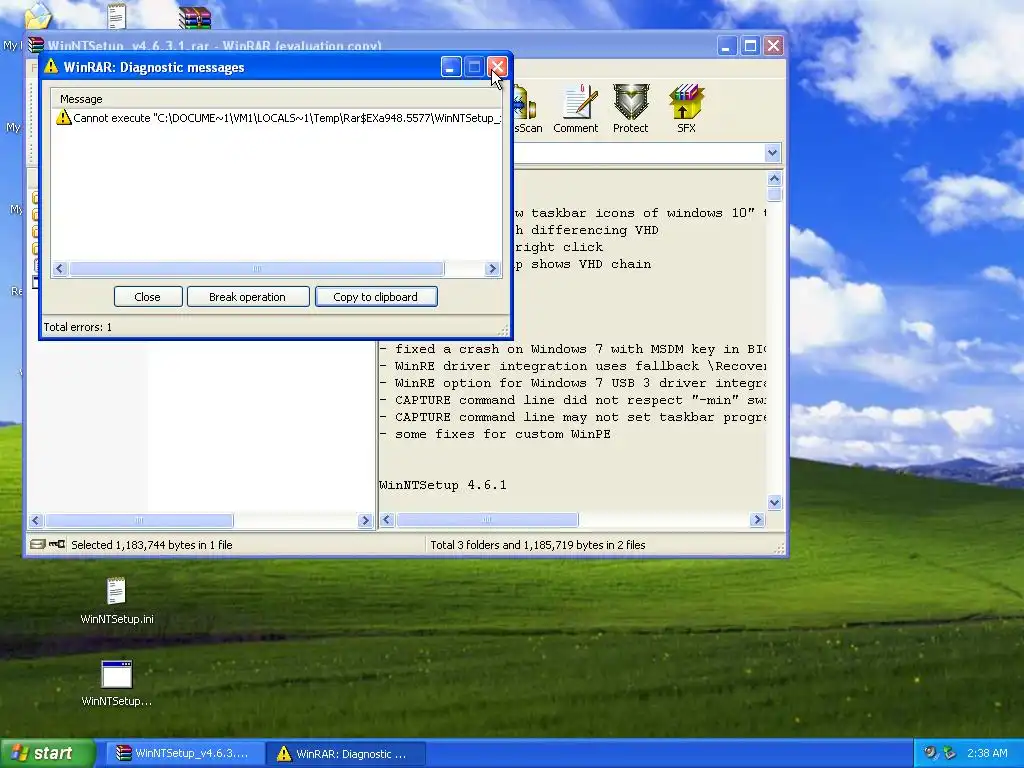The height and width of the screenshot is (768, 1024).
Task: Click the drive/key icon in WinRAR status bar
Action: (48, 544)
